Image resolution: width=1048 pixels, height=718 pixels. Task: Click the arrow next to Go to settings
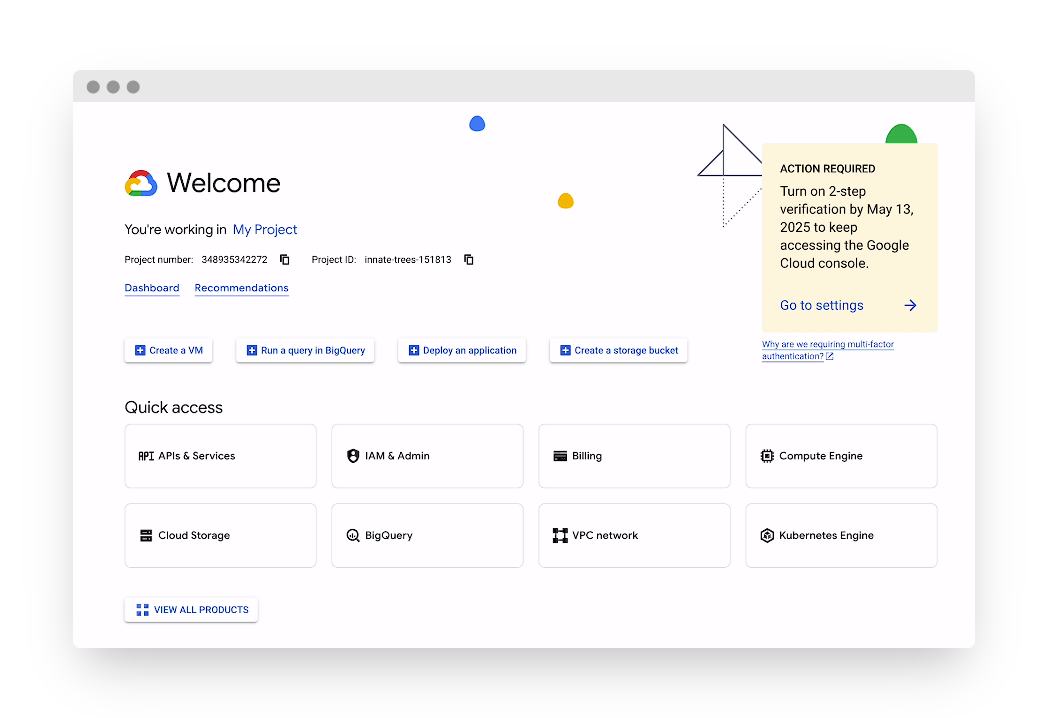point(910,306)
